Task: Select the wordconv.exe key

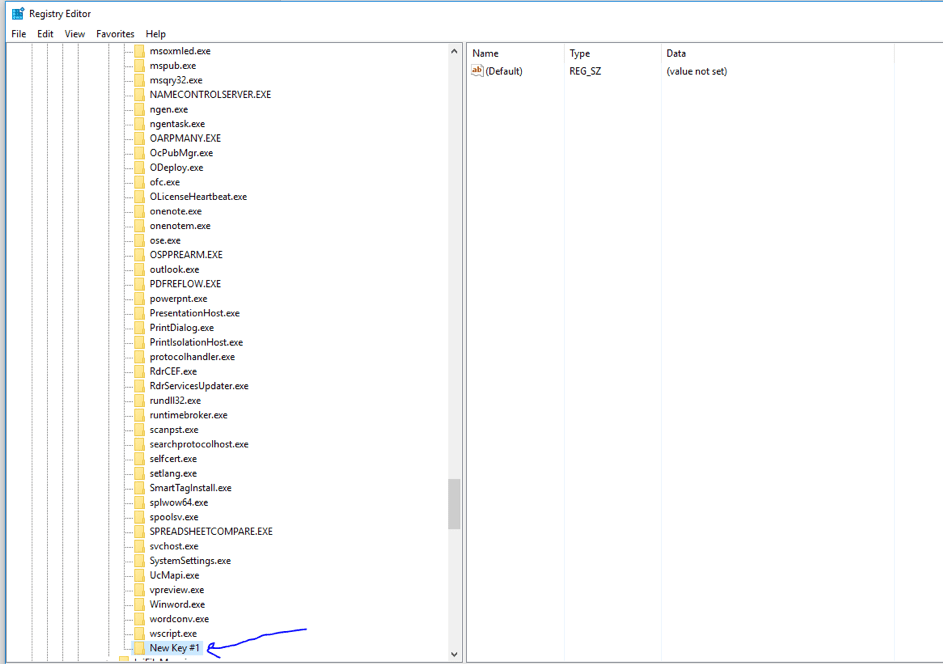Action: [x=179, y=619]
